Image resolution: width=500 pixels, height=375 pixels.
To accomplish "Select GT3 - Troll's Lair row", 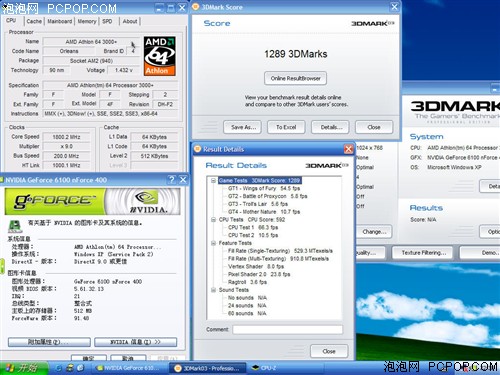I will (x=258, y=204).
